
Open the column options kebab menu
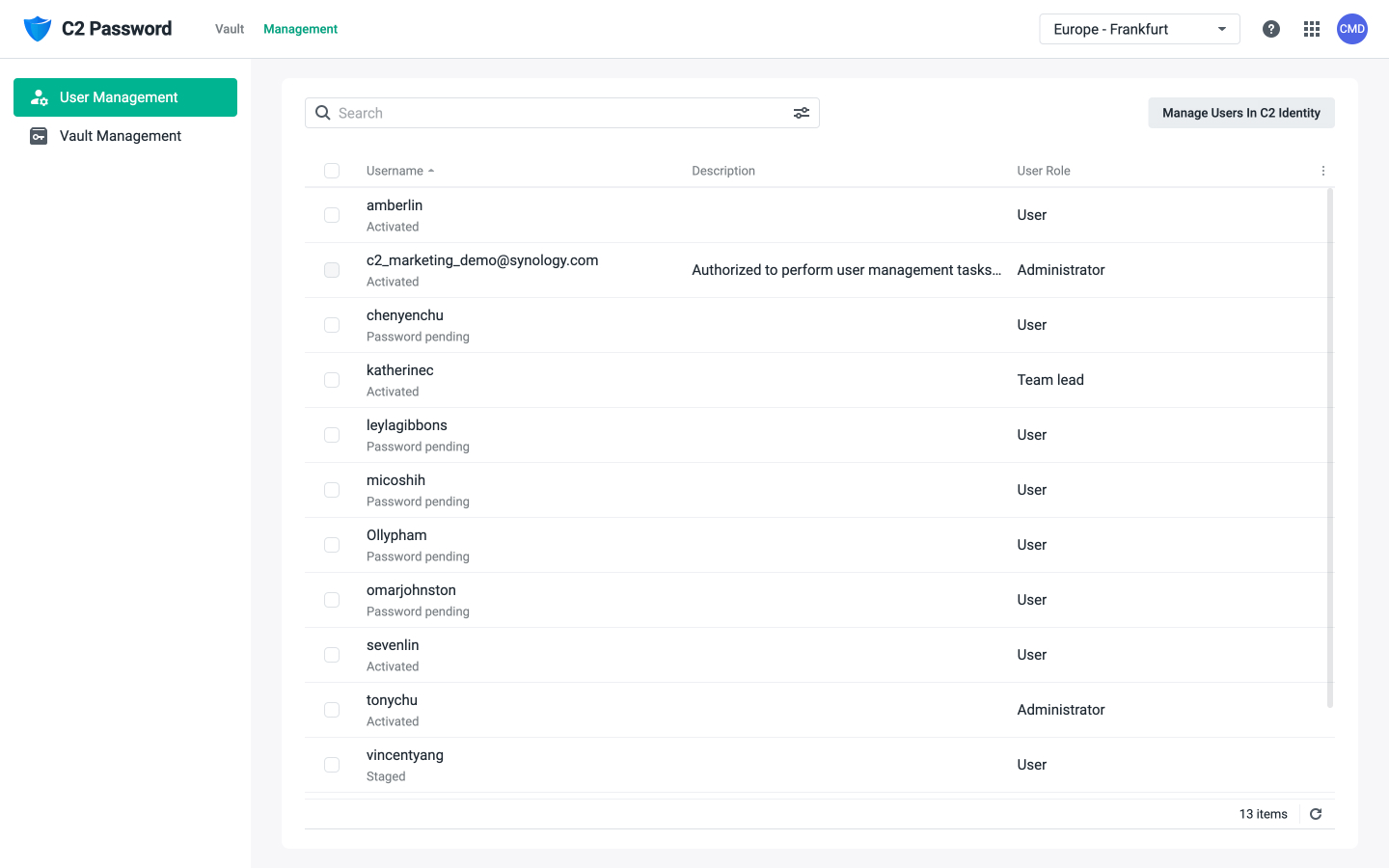click(1322, 171)
